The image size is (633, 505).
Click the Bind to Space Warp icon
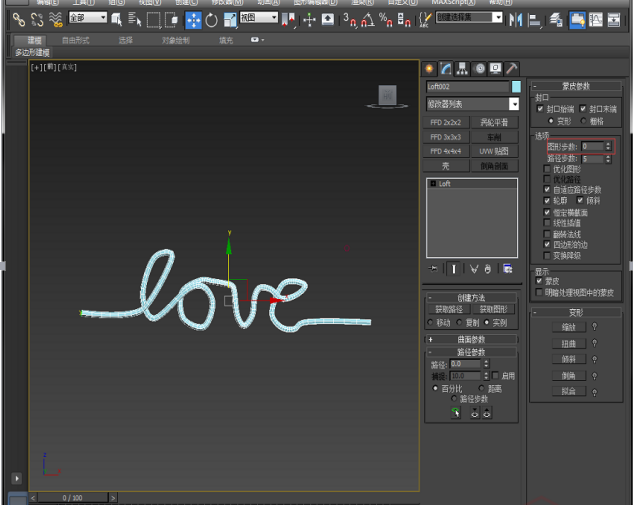coord(55,19)
